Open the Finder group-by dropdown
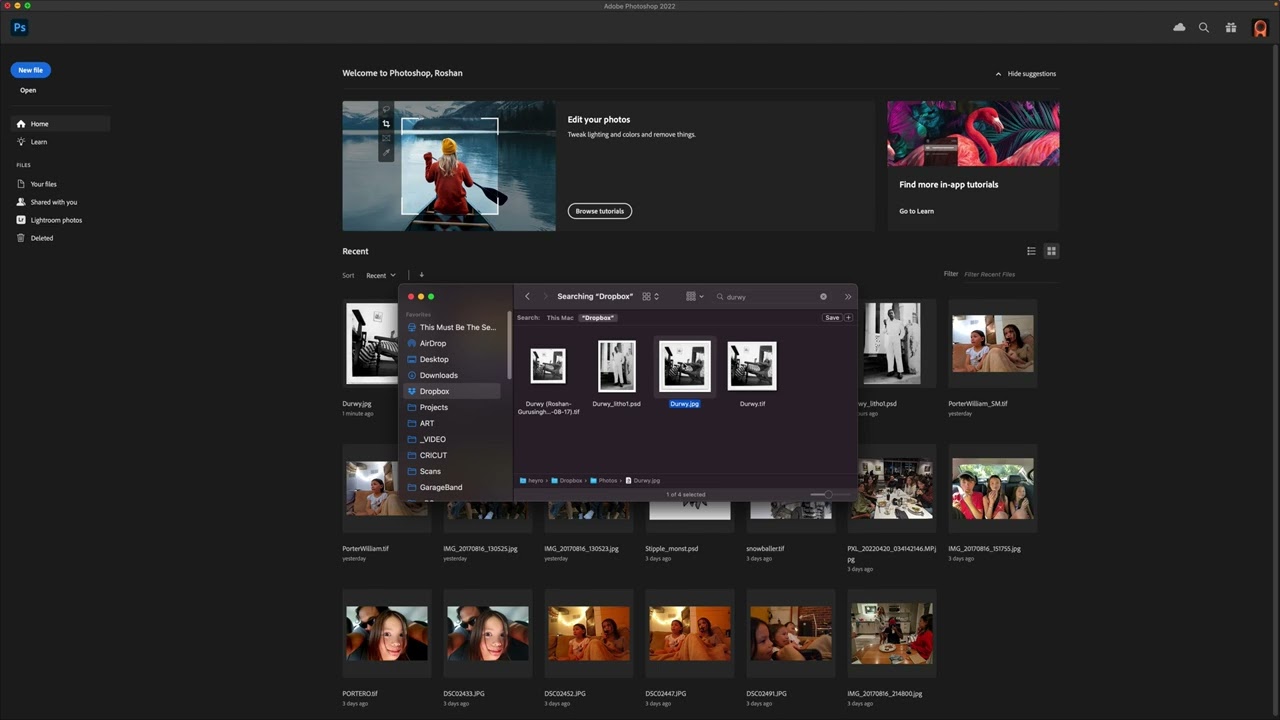This screenshot has width=1280, height=720. click(695, 296)
